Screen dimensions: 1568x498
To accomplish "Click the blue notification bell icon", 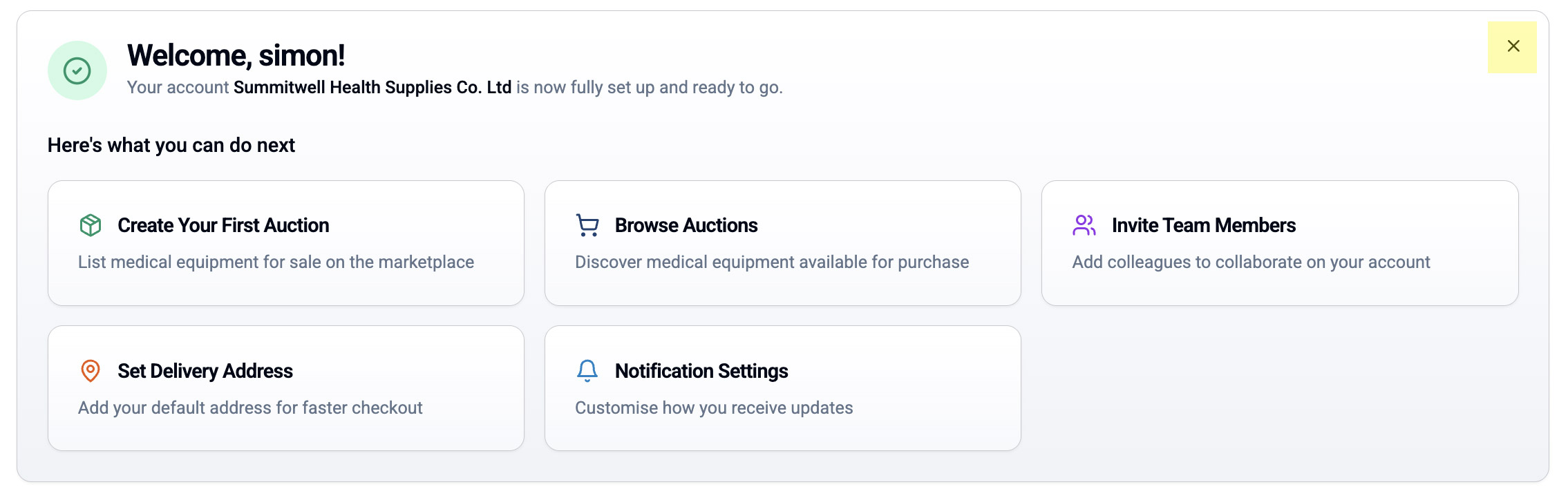I will tap(587, 371).
